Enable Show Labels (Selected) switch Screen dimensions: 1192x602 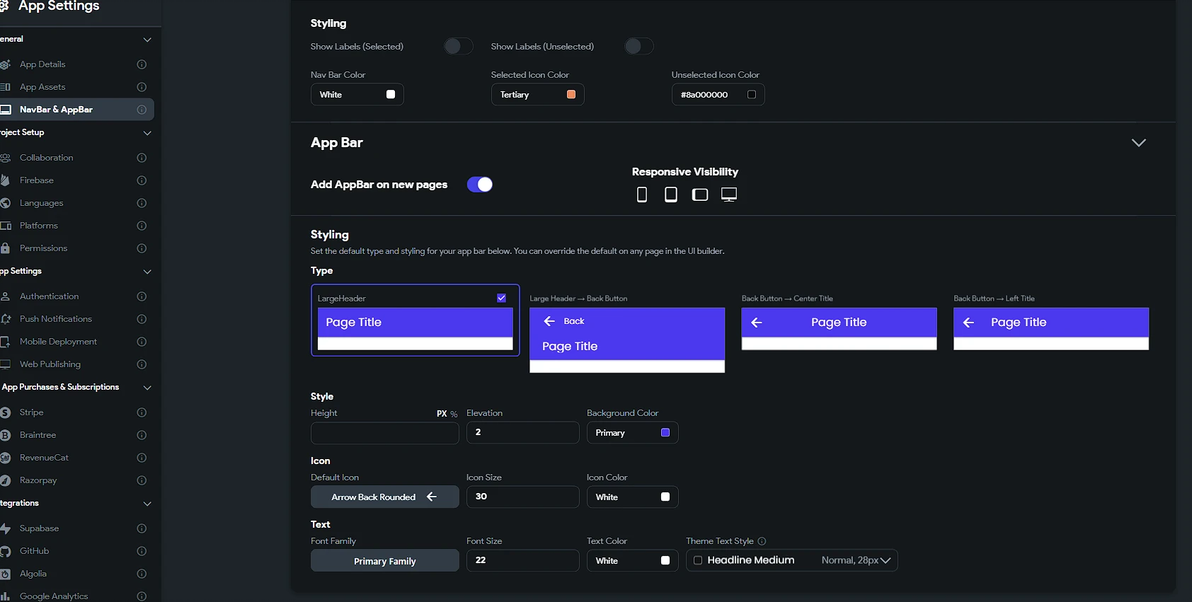click(x=458, y=46)
